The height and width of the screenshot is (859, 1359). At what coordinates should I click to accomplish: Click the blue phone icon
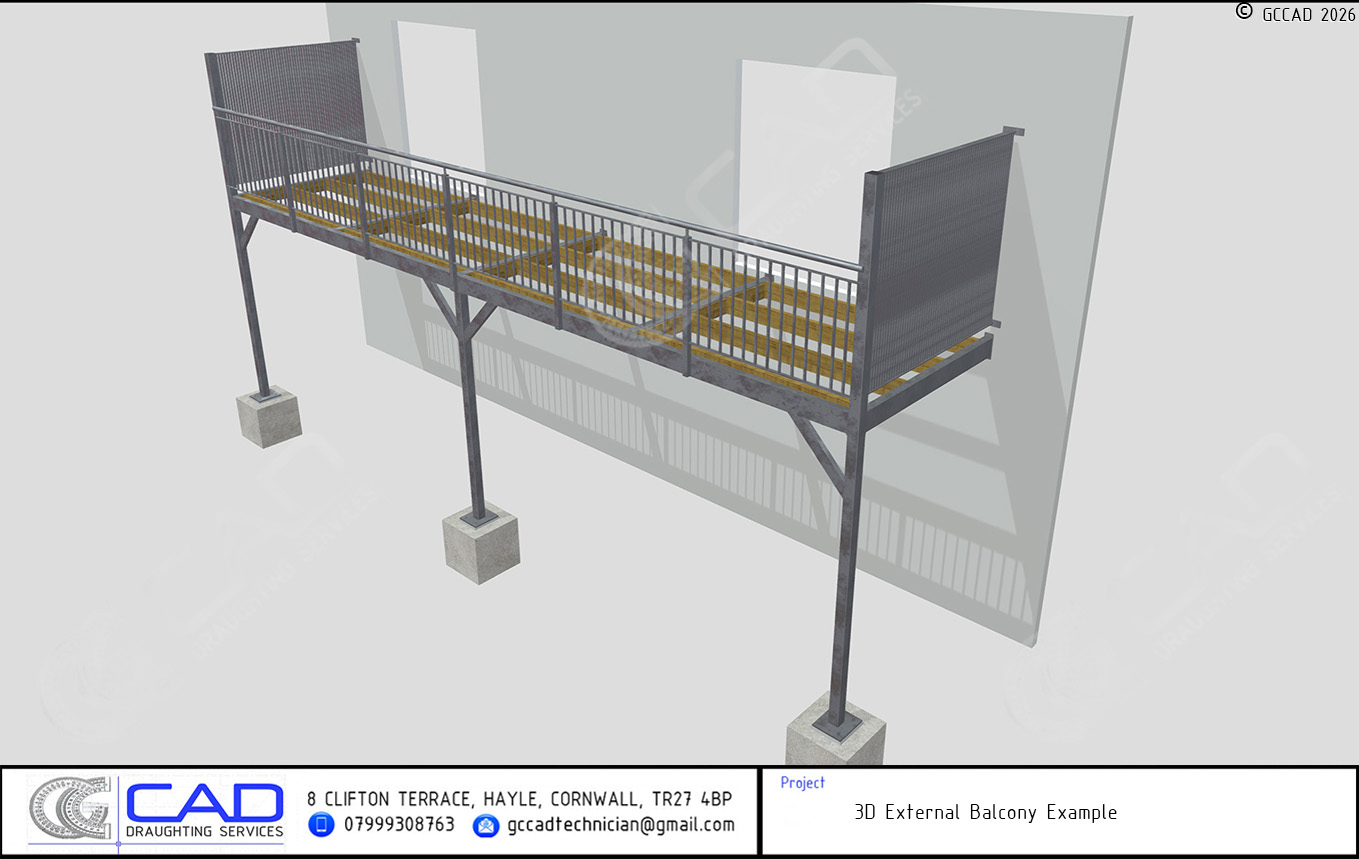point(321,825)
